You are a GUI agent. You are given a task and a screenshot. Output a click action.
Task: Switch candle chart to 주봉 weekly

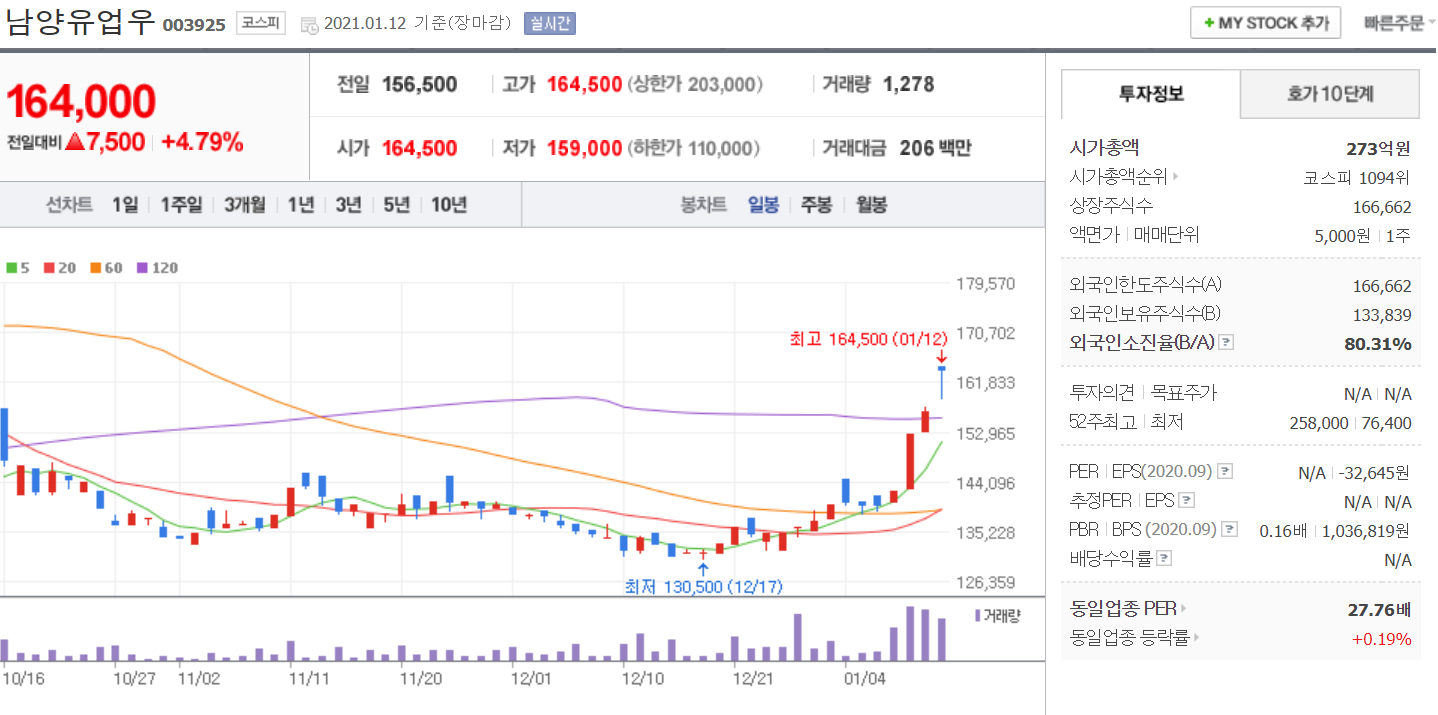pos(816,205)
